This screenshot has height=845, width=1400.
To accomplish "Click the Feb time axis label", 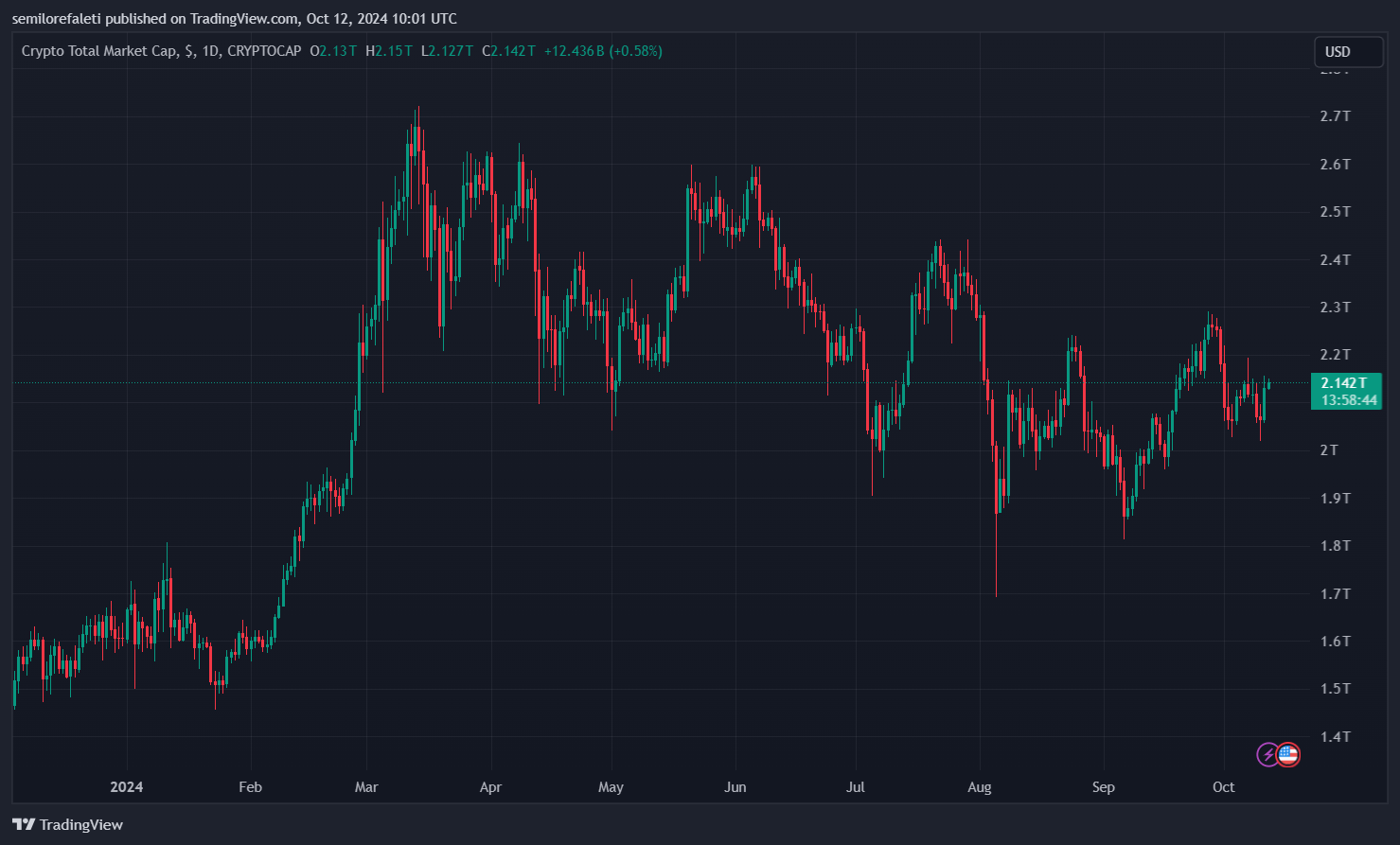I will [250, 786].
